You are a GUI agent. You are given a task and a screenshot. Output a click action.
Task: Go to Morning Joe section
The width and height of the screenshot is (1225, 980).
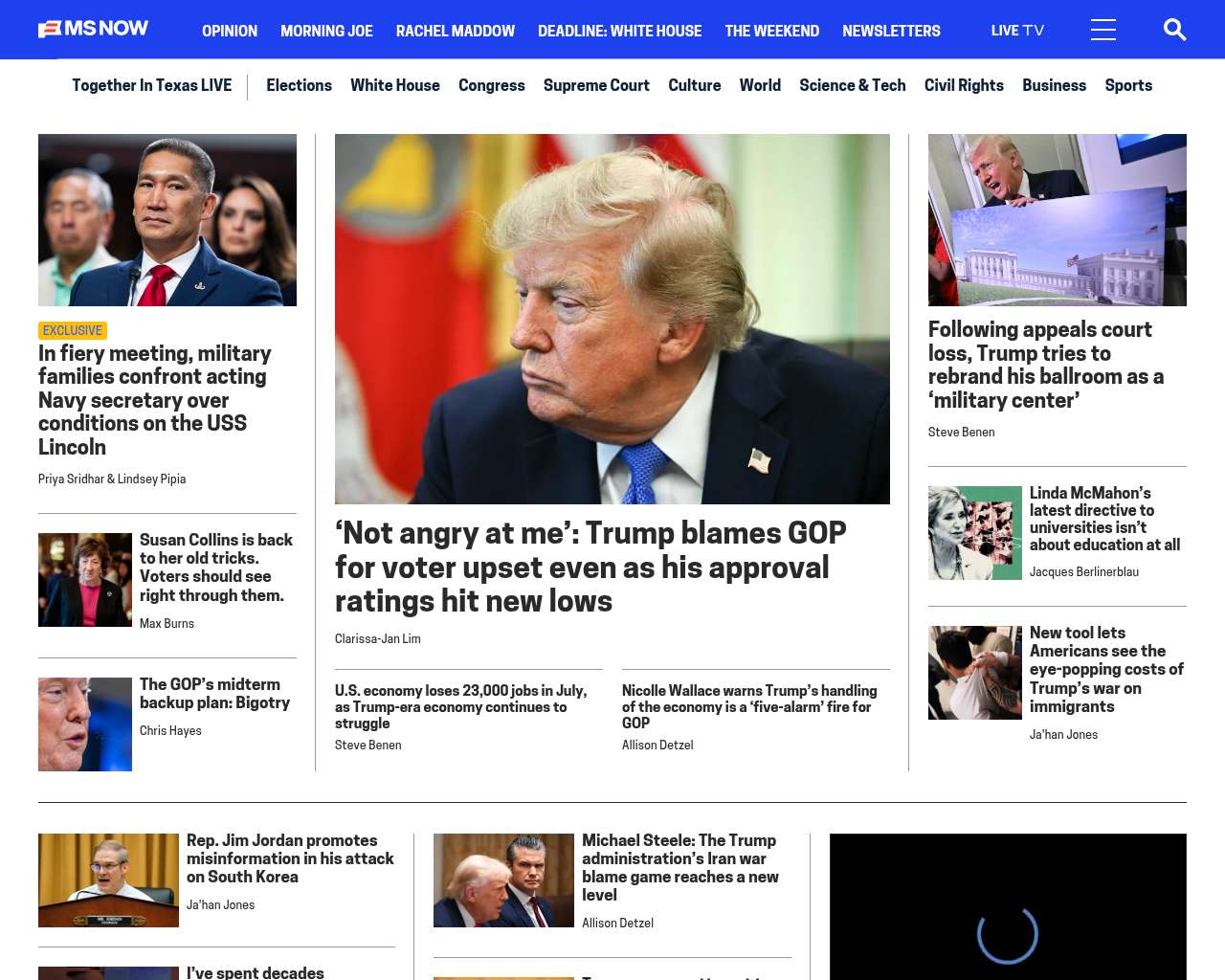click(326, 31)
